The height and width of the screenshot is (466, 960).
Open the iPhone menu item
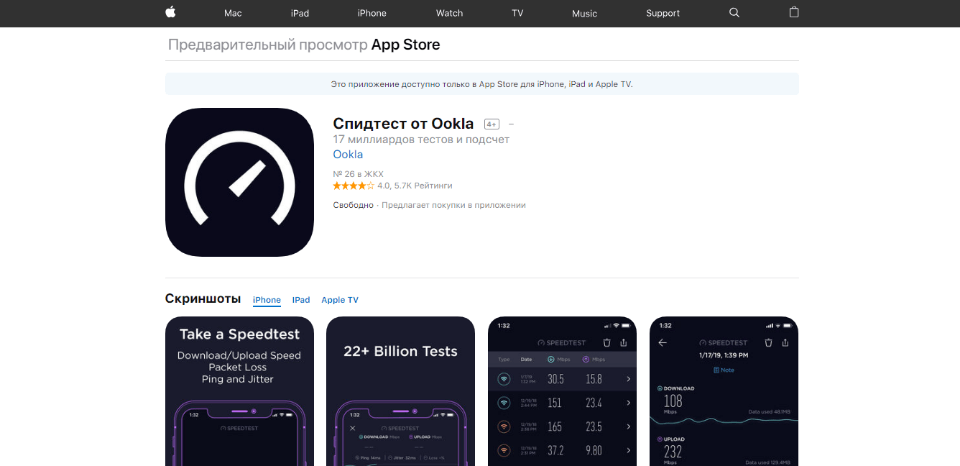372,13
